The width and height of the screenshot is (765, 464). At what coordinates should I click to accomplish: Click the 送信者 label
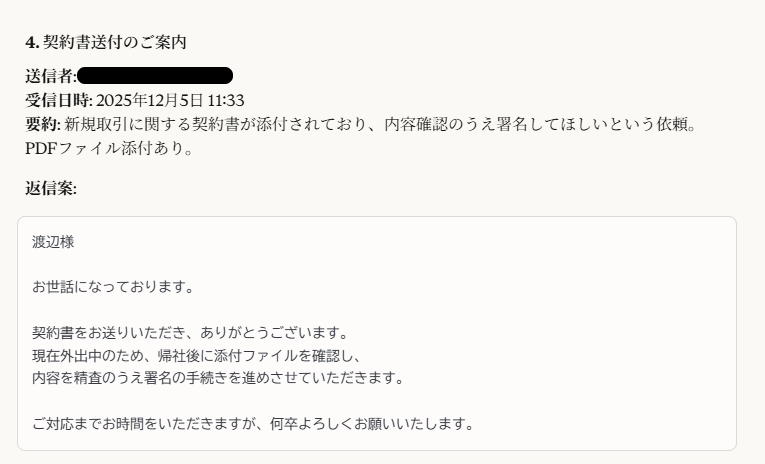click(51, 76)
